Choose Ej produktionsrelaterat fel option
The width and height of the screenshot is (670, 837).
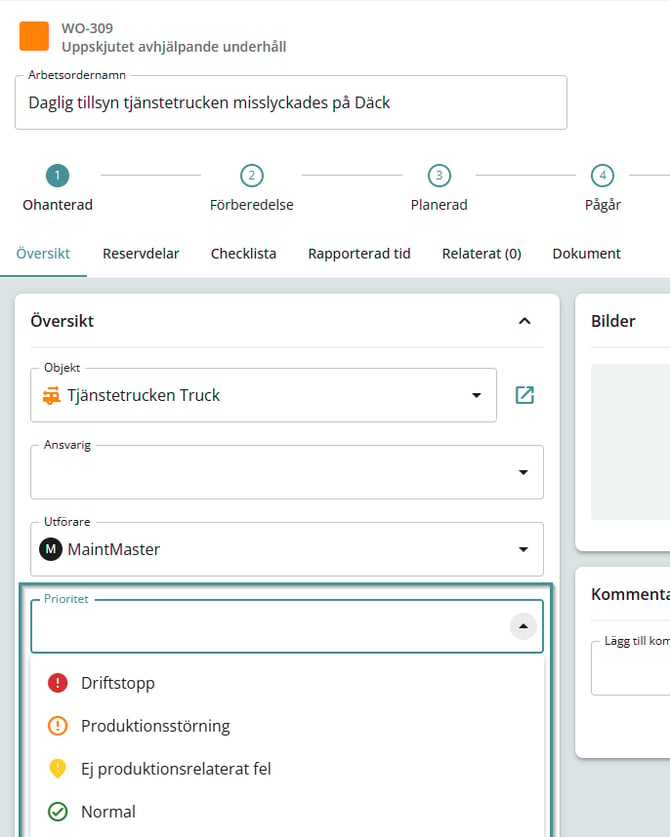(x=287, y=769)
